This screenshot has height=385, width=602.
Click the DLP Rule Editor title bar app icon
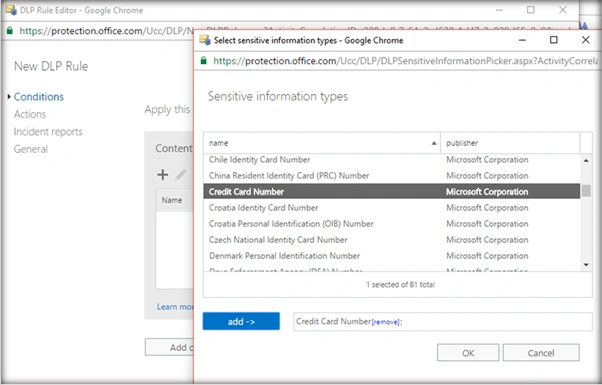point(11,10)
